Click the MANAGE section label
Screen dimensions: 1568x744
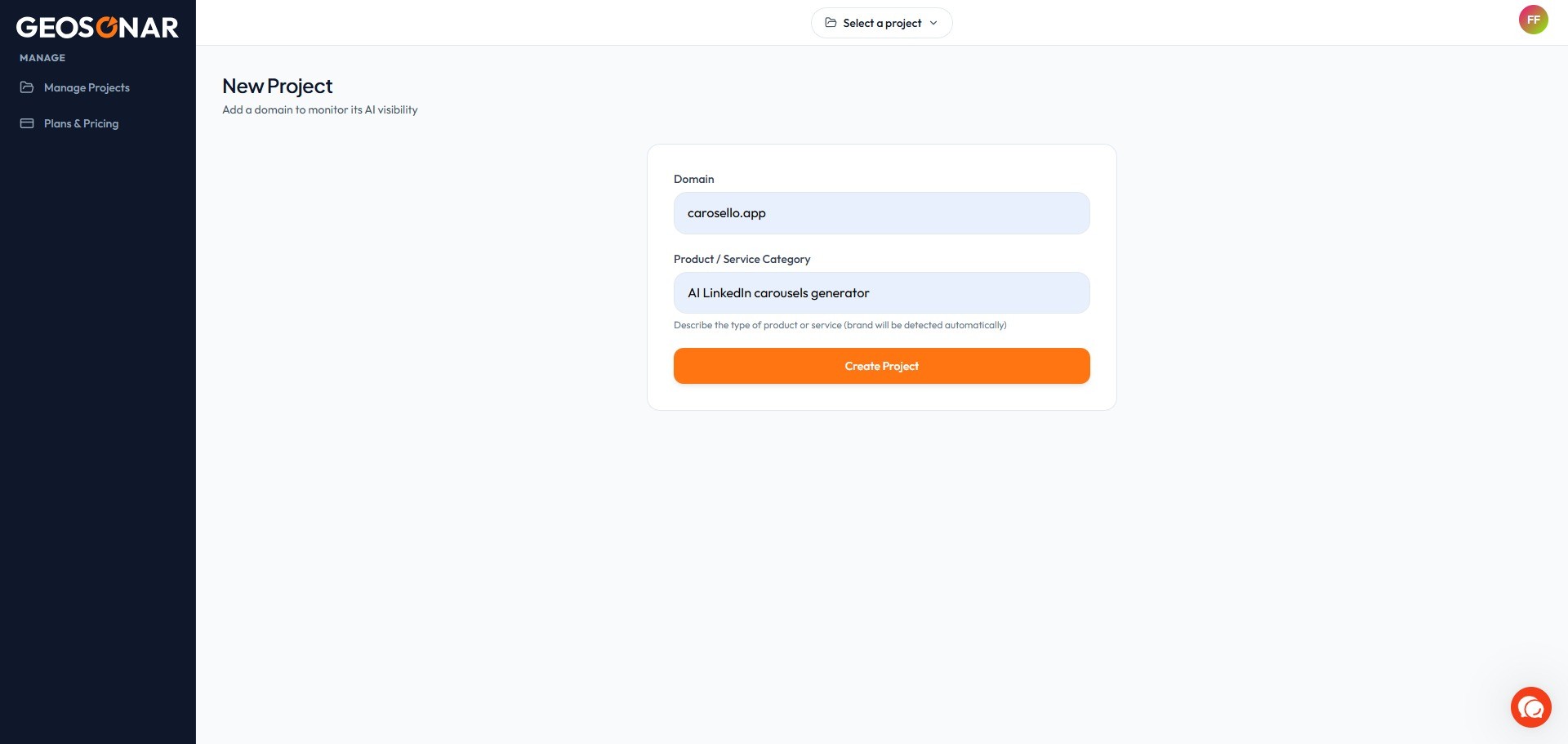(42, 58)
